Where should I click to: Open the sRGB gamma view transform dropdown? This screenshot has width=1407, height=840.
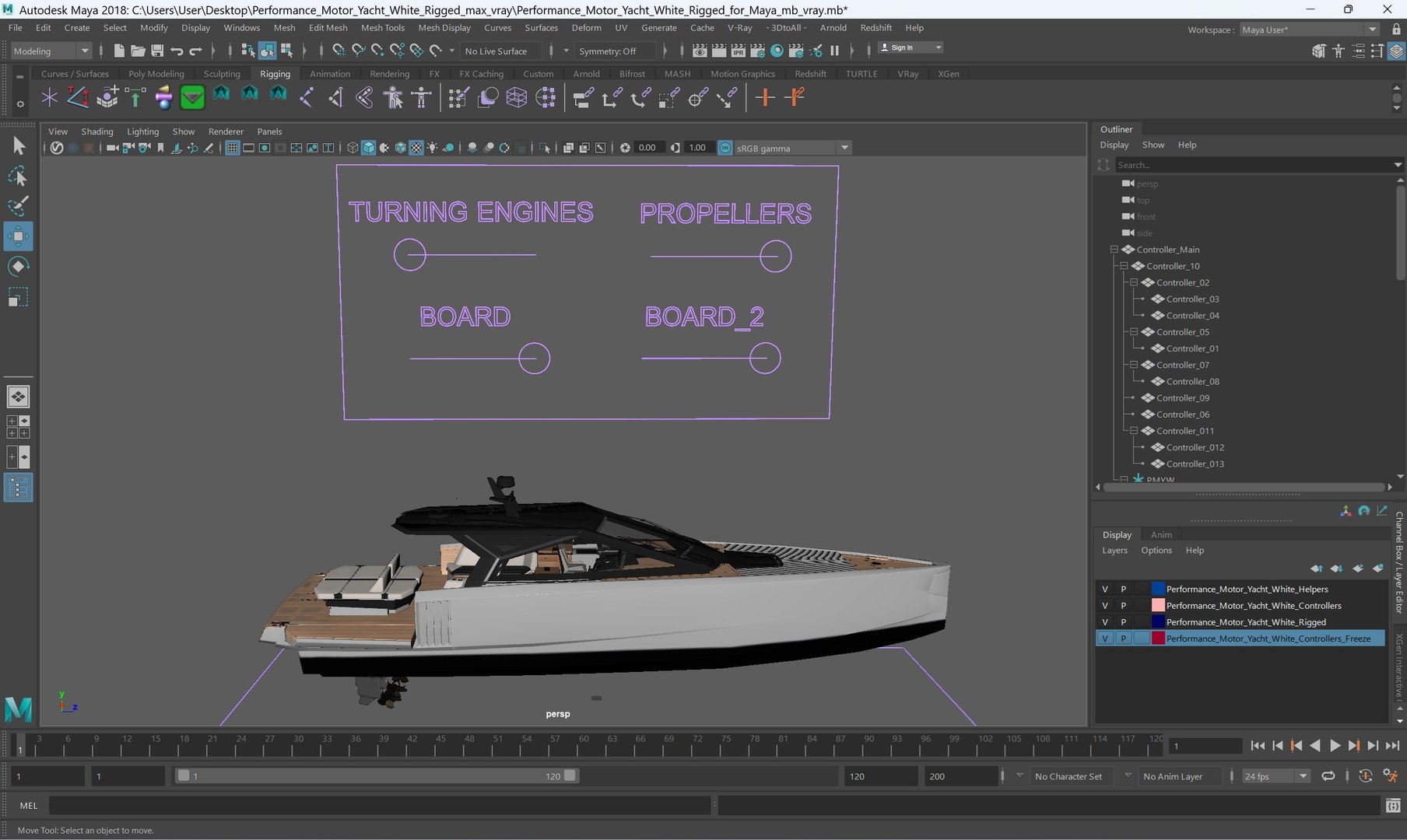point(791,148)
